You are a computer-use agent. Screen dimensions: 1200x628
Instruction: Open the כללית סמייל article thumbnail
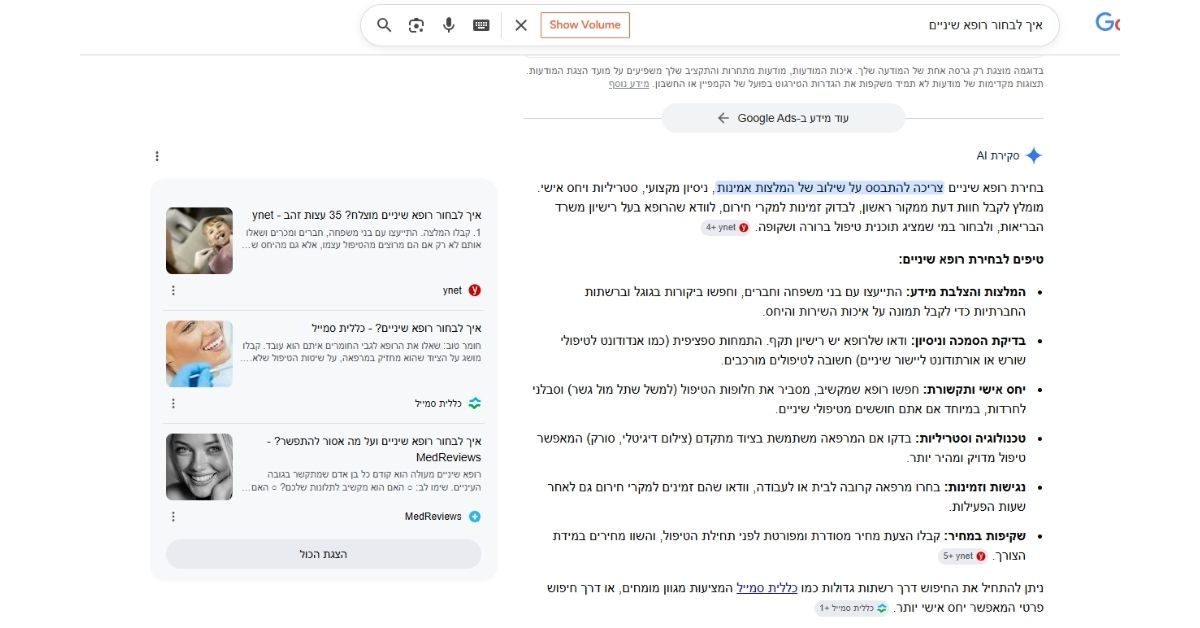[x=199, y=354]
